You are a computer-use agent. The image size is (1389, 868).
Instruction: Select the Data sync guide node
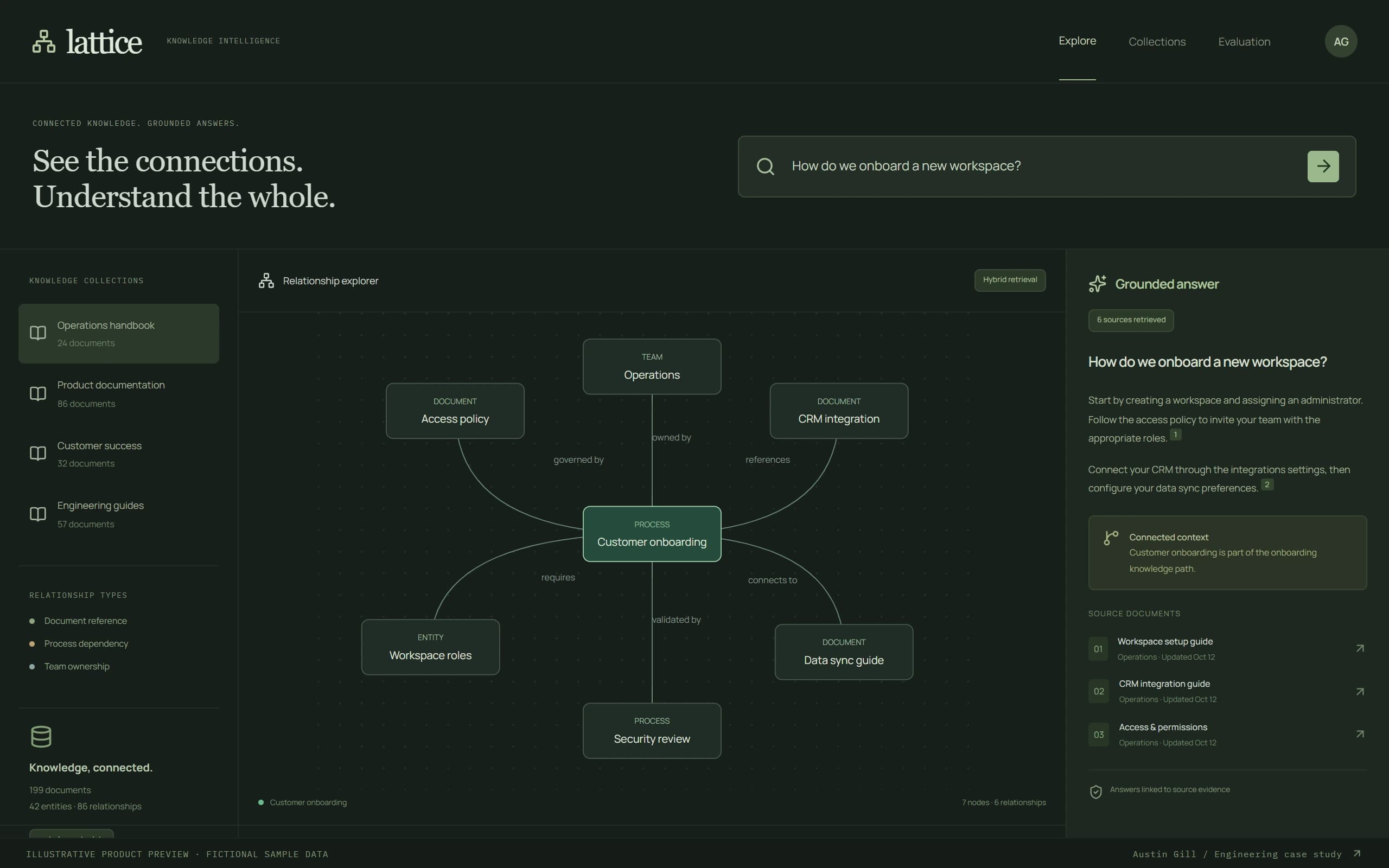844,652
